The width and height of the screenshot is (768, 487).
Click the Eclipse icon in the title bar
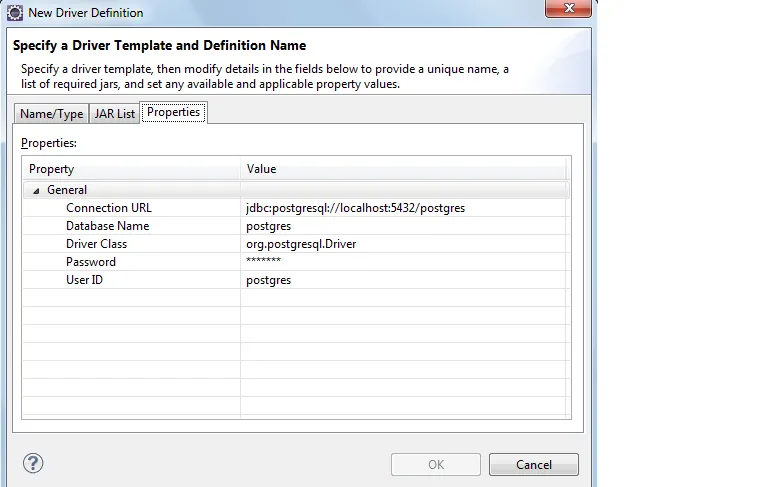coord(15,13)
